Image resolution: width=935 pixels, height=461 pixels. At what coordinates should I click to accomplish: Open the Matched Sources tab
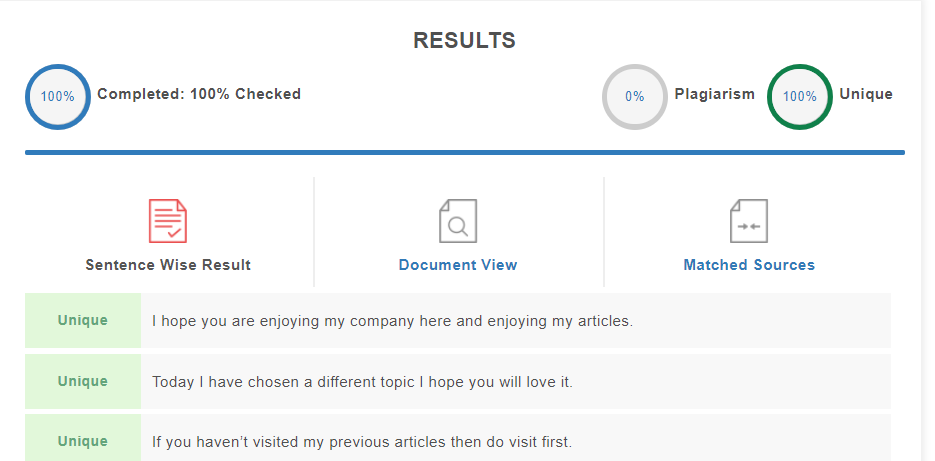[x=749, y=265]
